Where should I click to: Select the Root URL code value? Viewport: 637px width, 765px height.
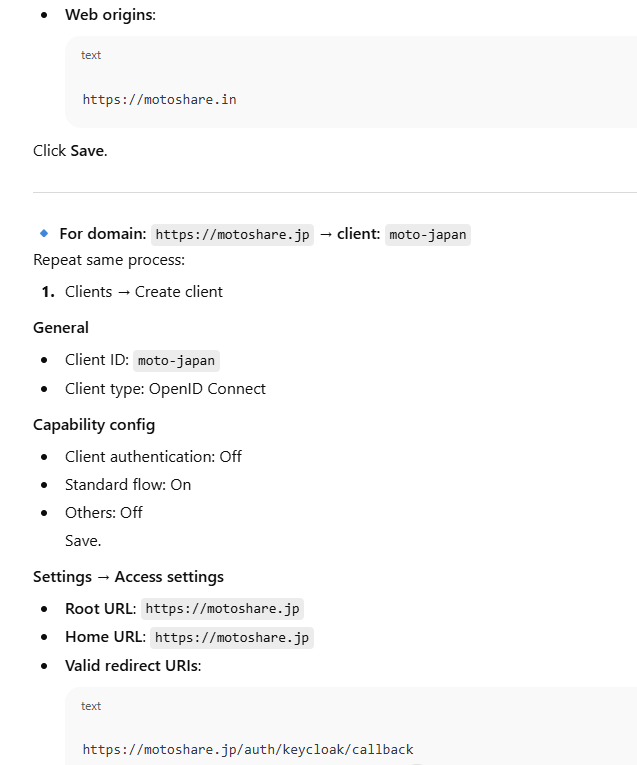(x=222, y=609)
